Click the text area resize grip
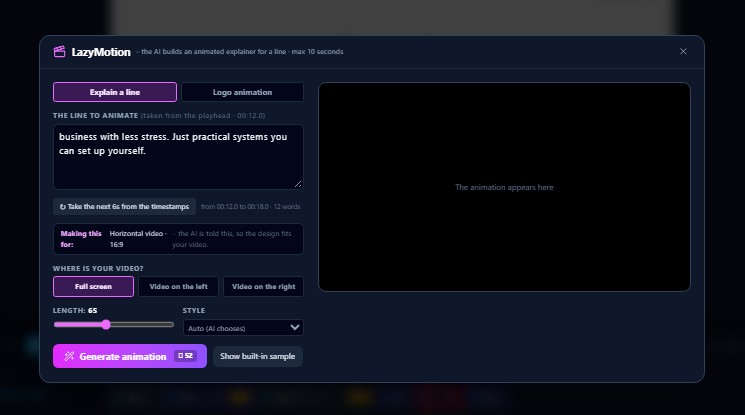The width and height of the screenshot is (745, 415). [x=298, y=184]
